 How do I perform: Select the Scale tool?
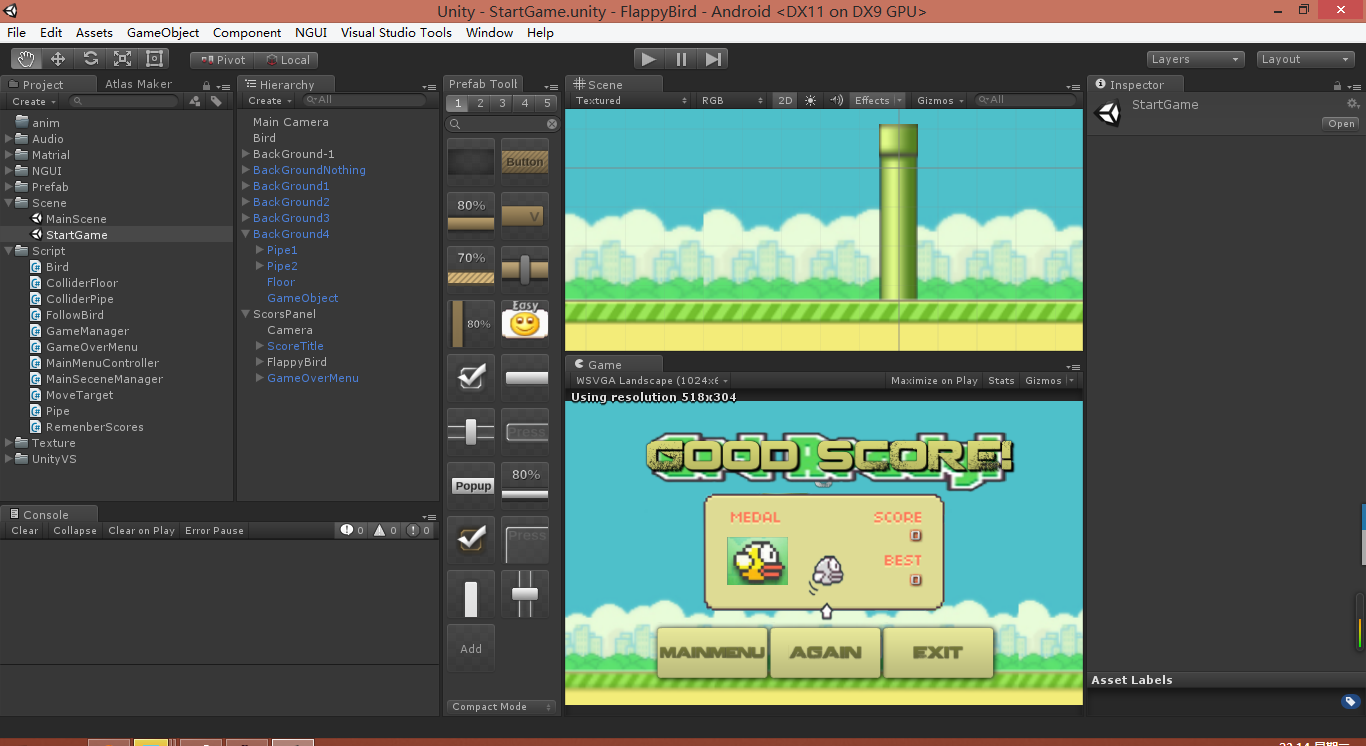pyautogui.click(x=122, y=59)
